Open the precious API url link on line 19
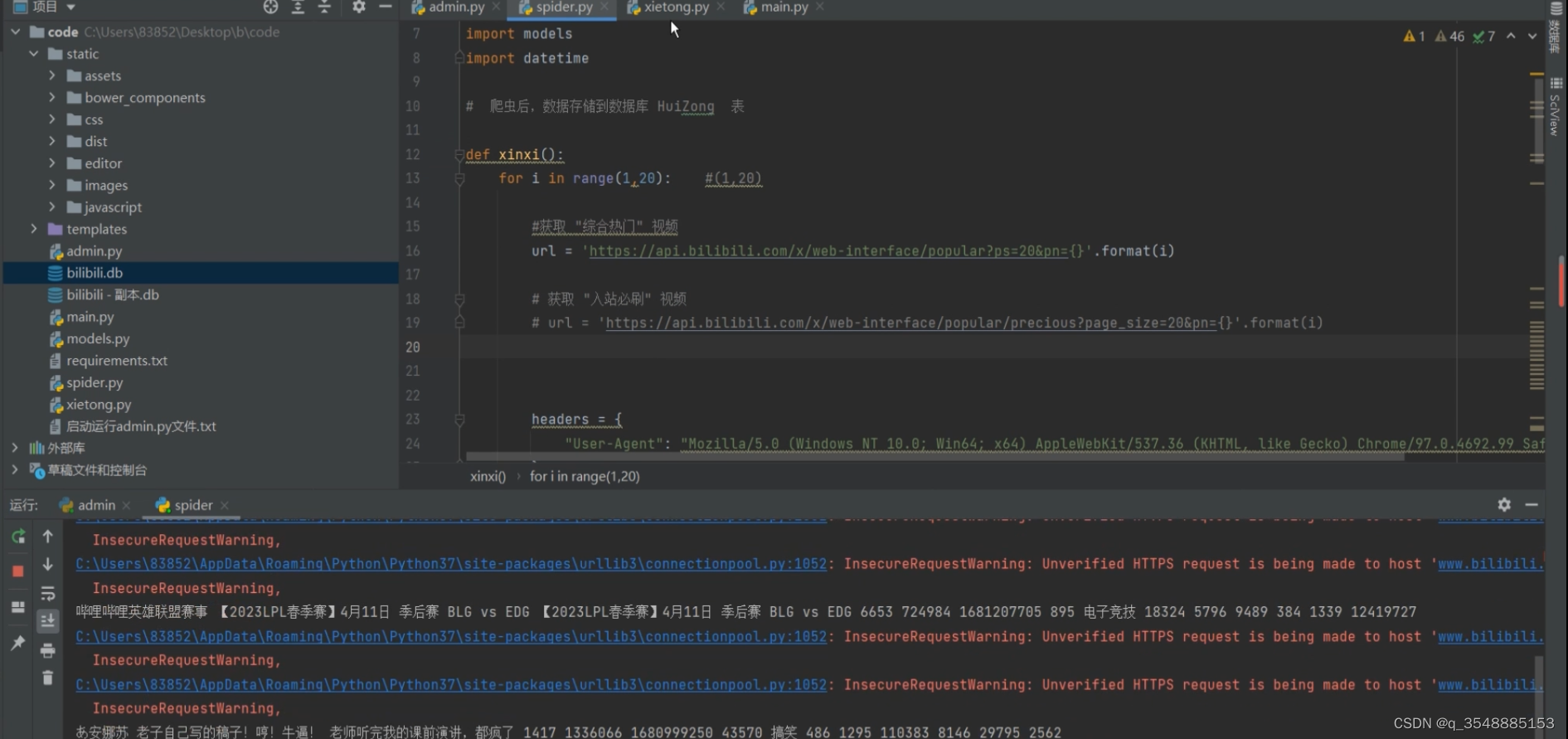1568x739 pixels. (911, 323)
